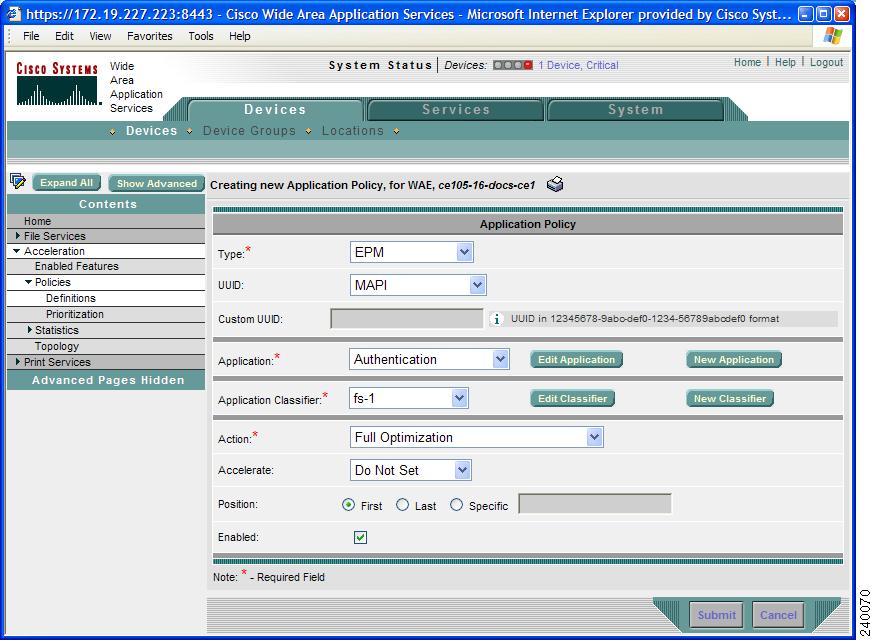The width and height of the screenshot is (873, 640).
Task: Open the View menu
Action: click(x=100, y=36)
